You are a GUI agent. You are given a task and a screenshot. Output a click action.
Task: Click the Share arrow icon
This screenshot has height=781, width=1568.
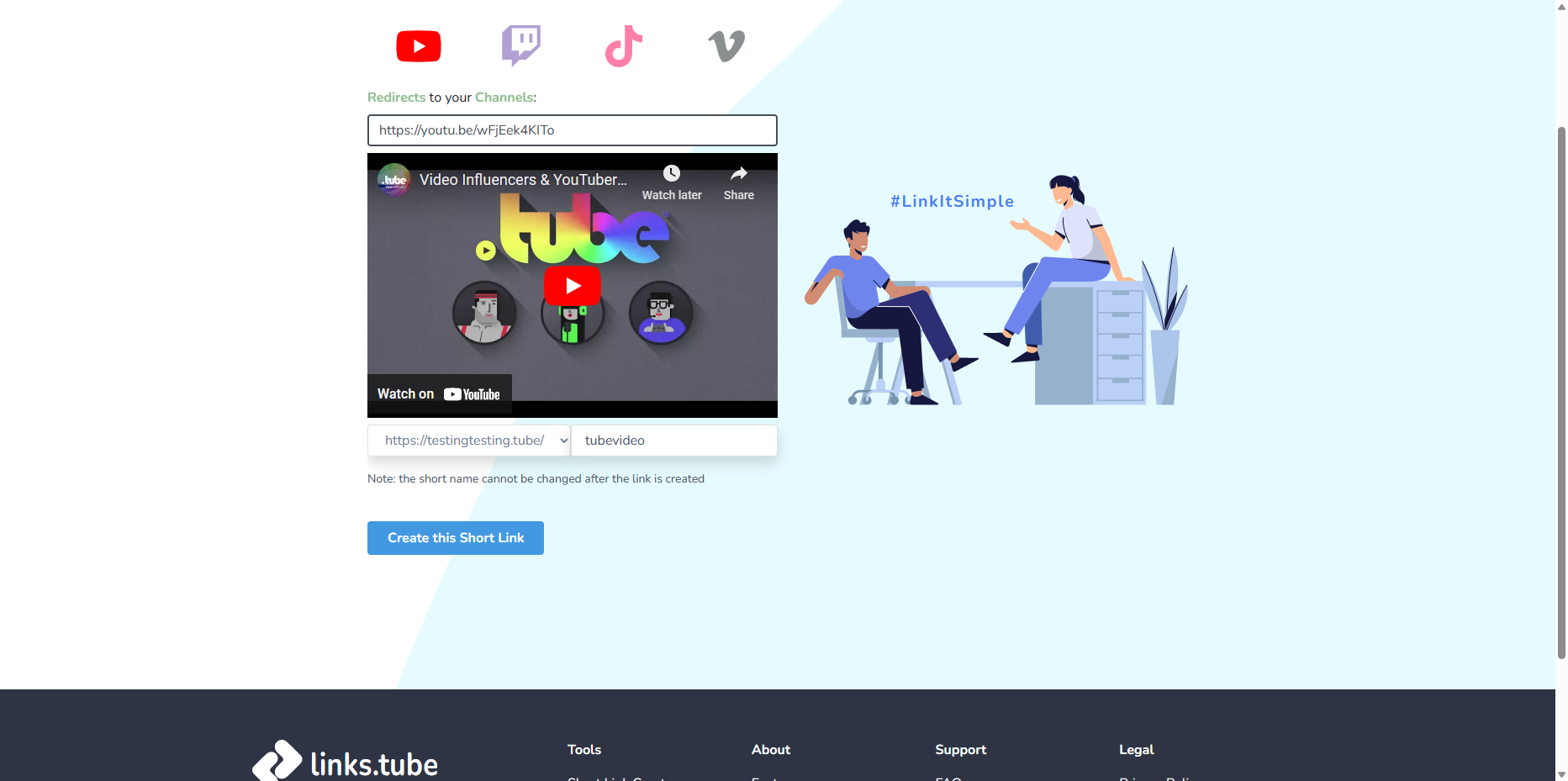pos(739,174)
